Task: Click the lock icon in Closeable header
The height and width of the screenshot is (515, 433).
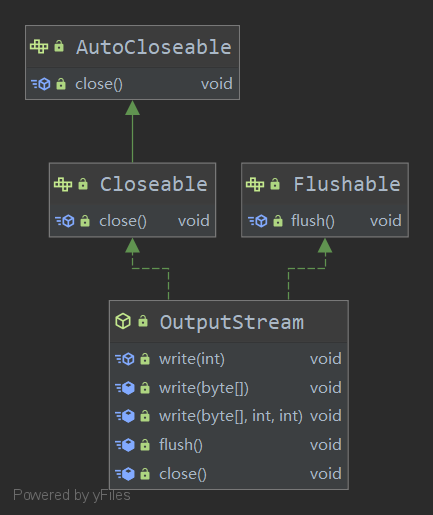Action: coord(83,184)
